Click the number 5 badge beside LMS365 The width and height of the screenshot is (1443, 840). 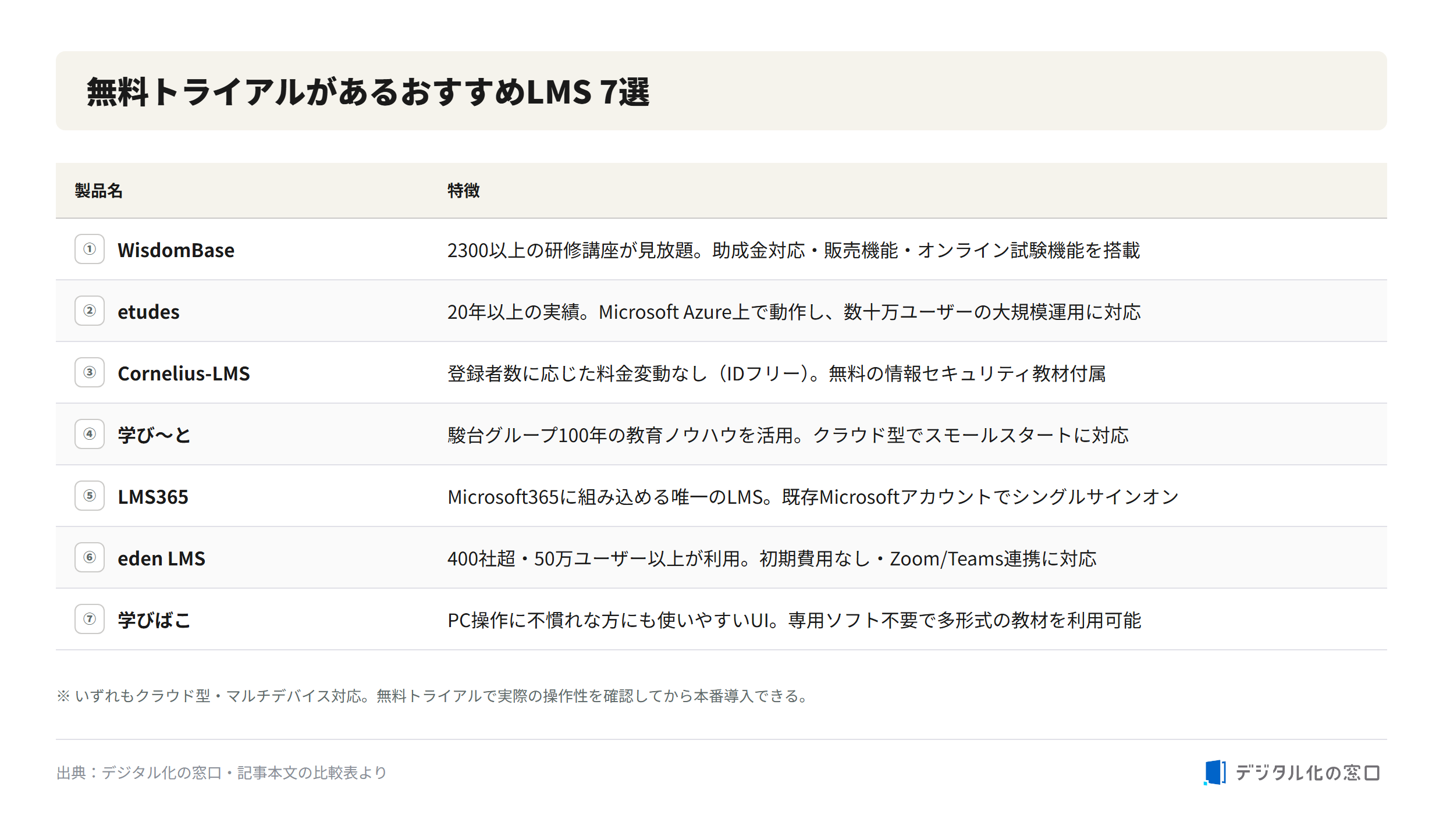tap(90, 496)
